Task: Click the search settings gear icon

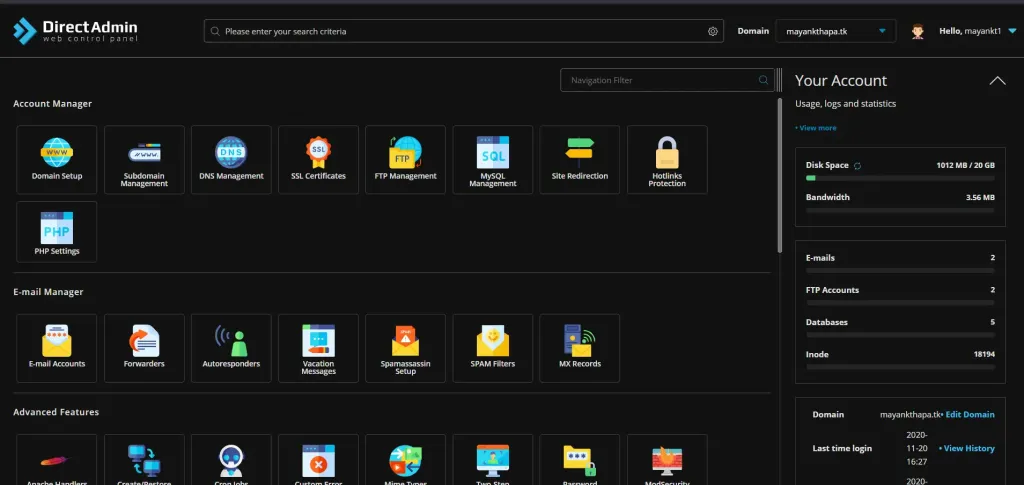Action: point(713,31)
